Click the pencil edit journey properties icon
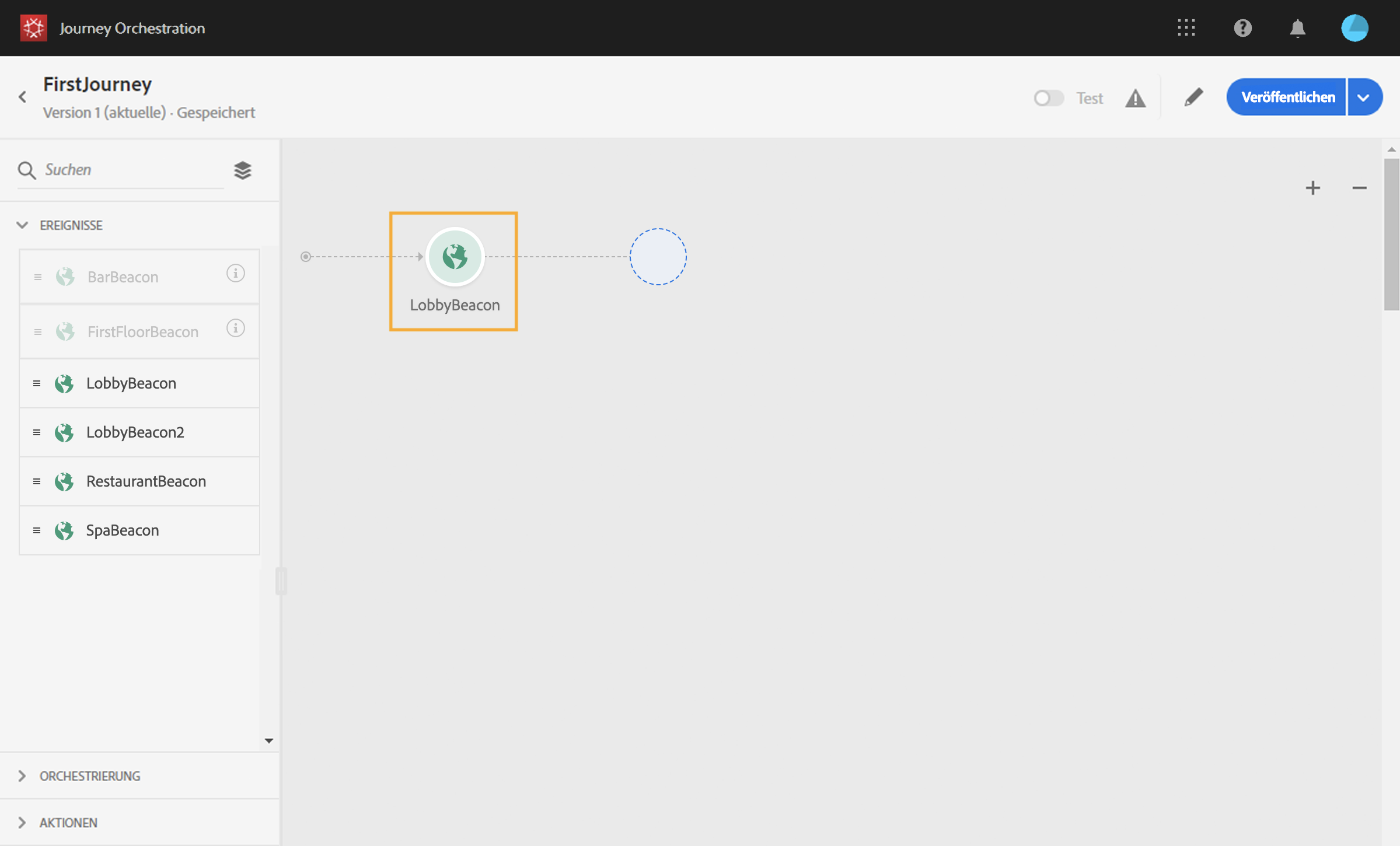Viewport: 1400px width, 846px height. 1193,97
